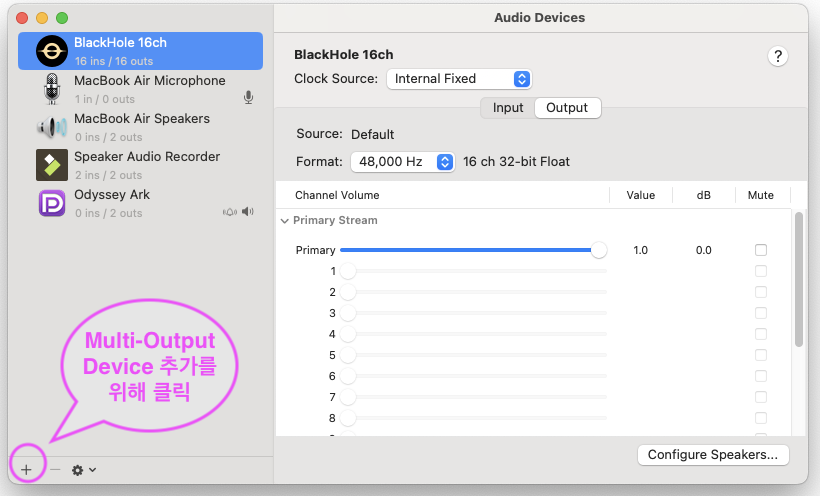Zoom window with the green button
Screen dimensions: 820x496
(x=62, y=18)
